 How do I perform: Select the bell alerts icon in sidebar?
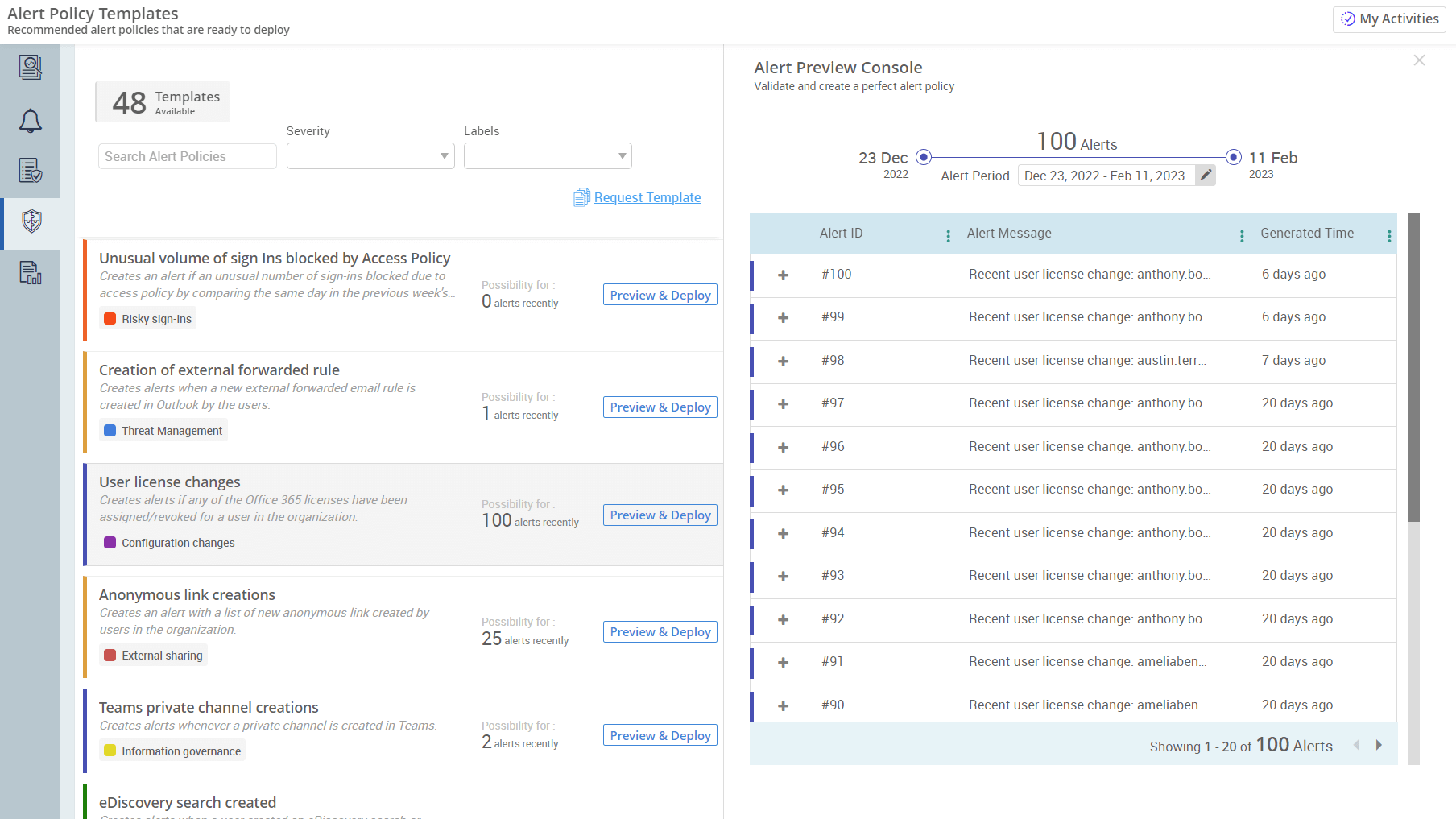[31, 121]
